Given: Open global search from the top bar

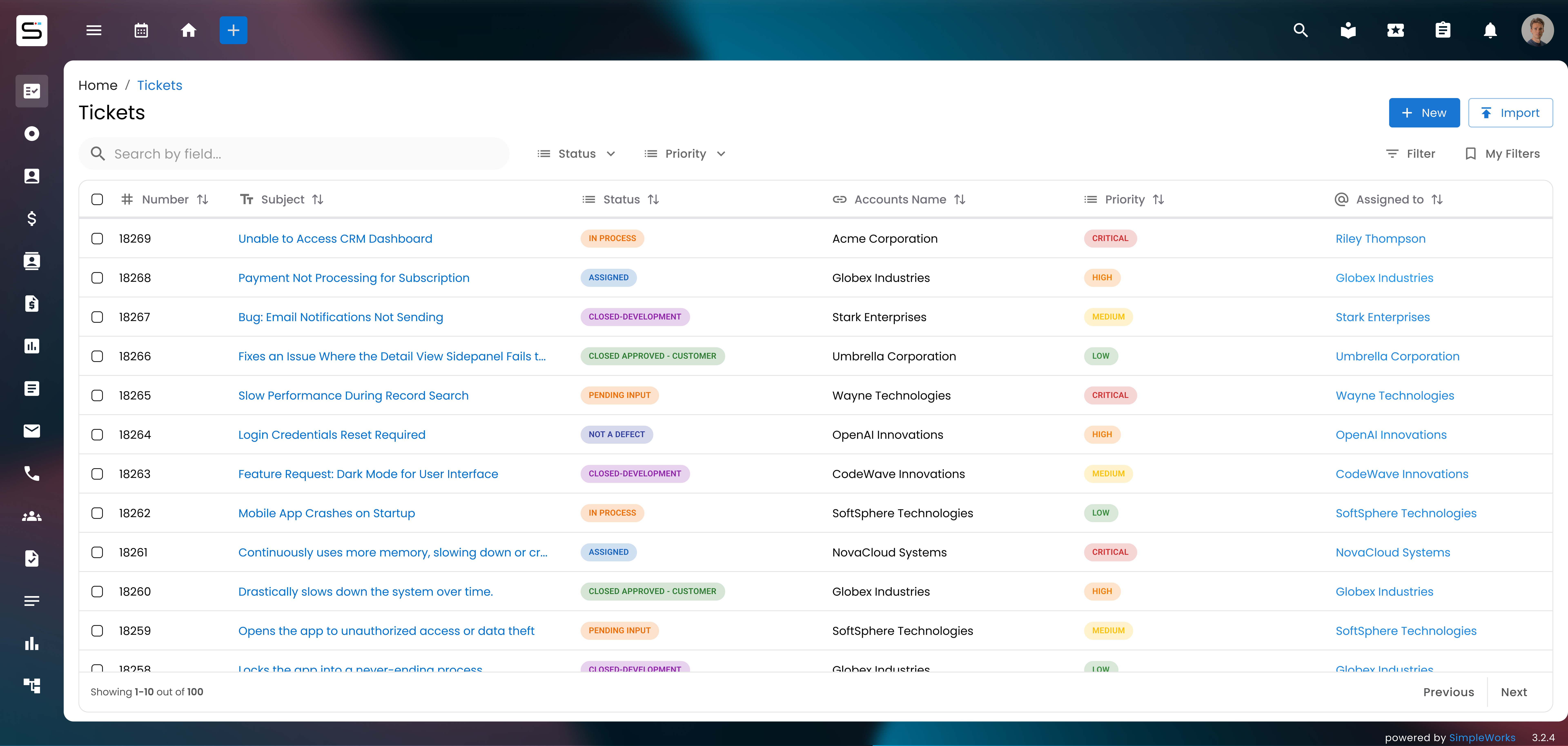Looking at the screenshot, I should pos(1301,30).
